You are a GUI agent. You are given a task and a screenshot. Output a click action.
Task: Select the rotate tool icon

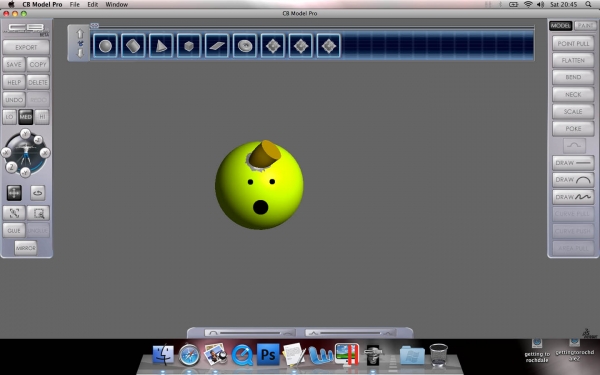pos(38,193)
